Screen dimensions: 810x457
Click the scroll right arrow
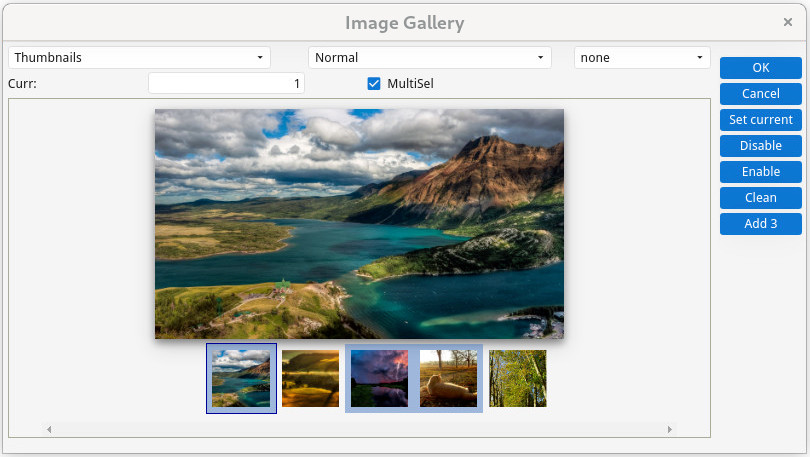[x=670, y=429]
